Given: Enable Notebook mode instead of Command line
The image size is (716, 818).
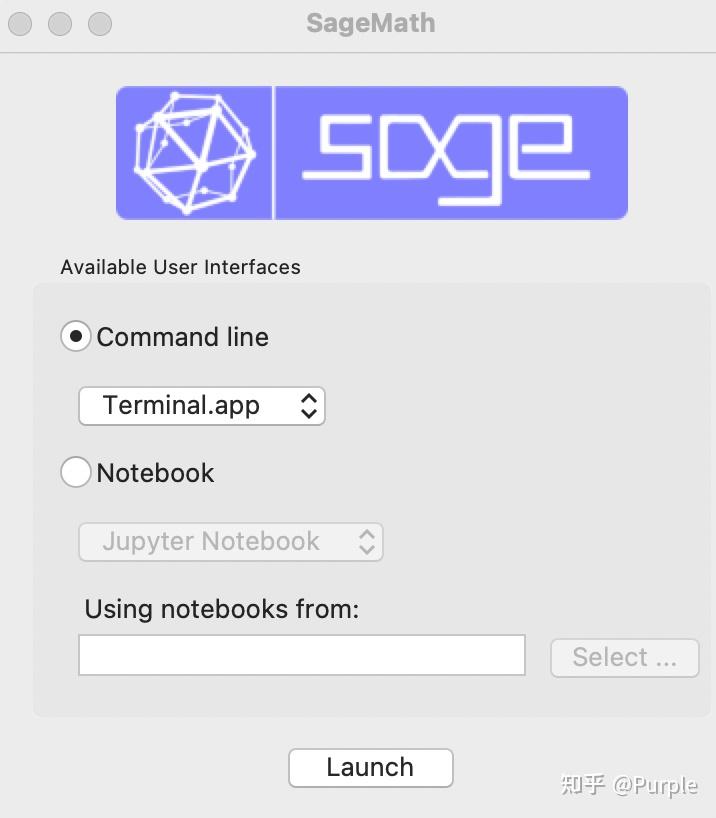Looking at the screenshot, I should coord(75,473).
